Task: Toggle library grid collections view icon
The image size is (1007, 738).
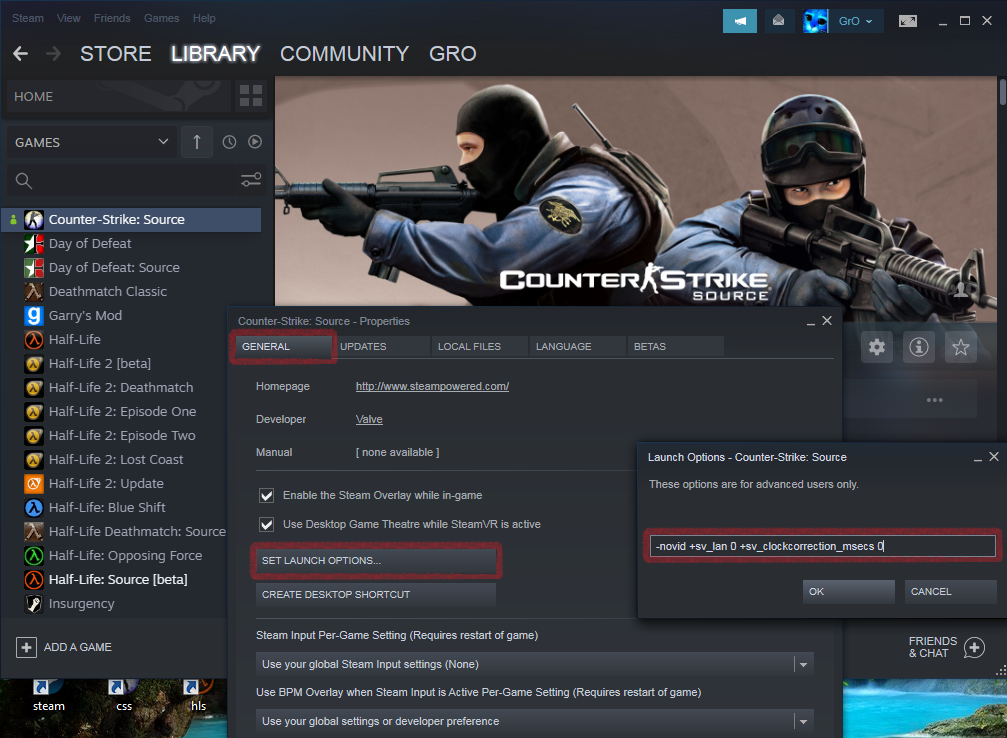Action: 250,96
